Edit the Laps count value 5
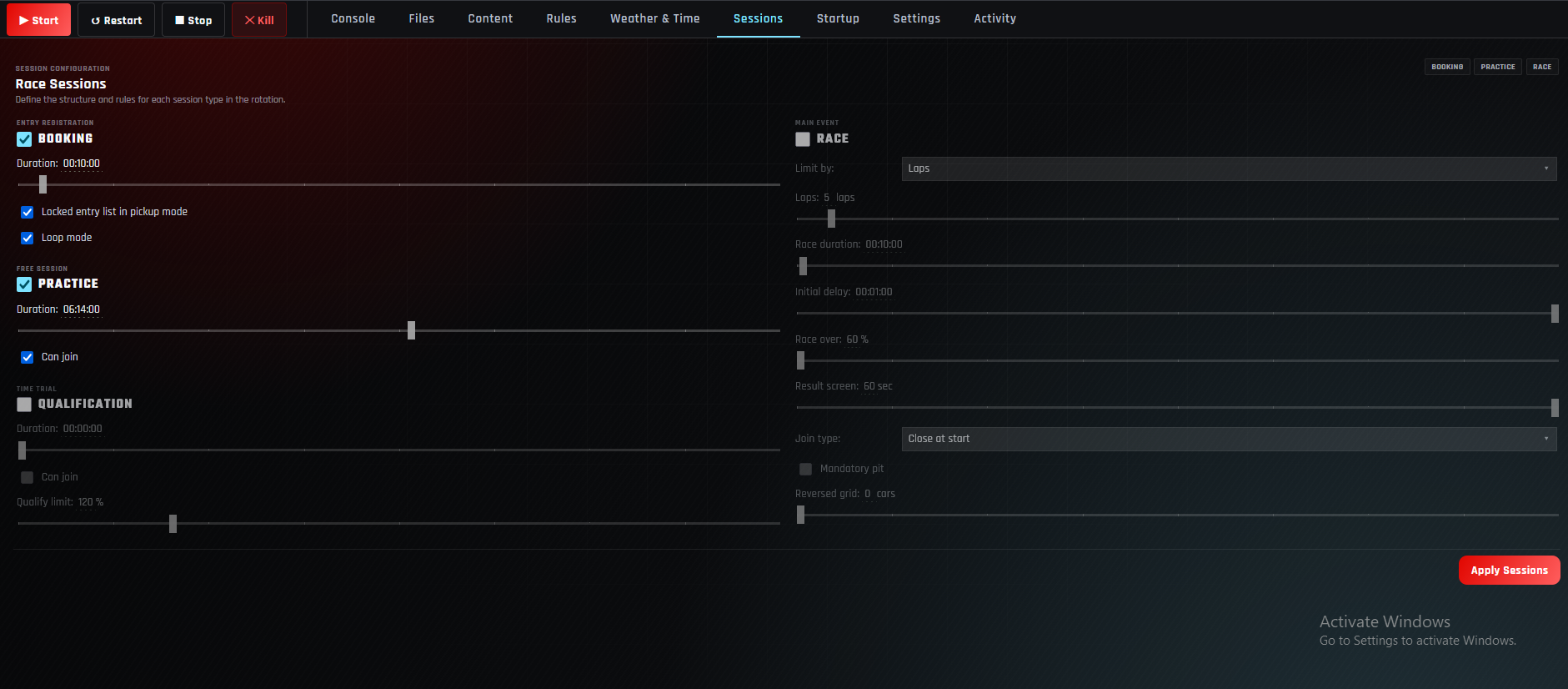1568x689 pixels. coord(827,198)
